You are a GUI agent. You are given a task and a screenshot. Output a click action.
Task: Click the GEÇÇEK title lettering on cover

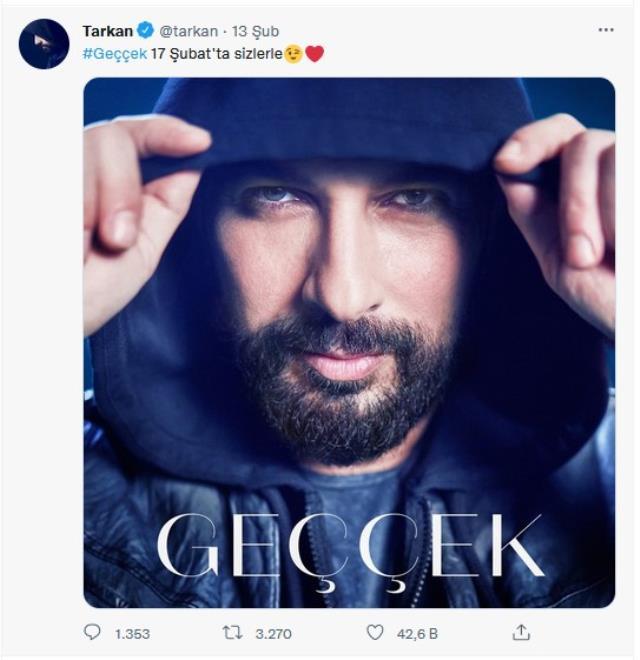click(351, 549)
